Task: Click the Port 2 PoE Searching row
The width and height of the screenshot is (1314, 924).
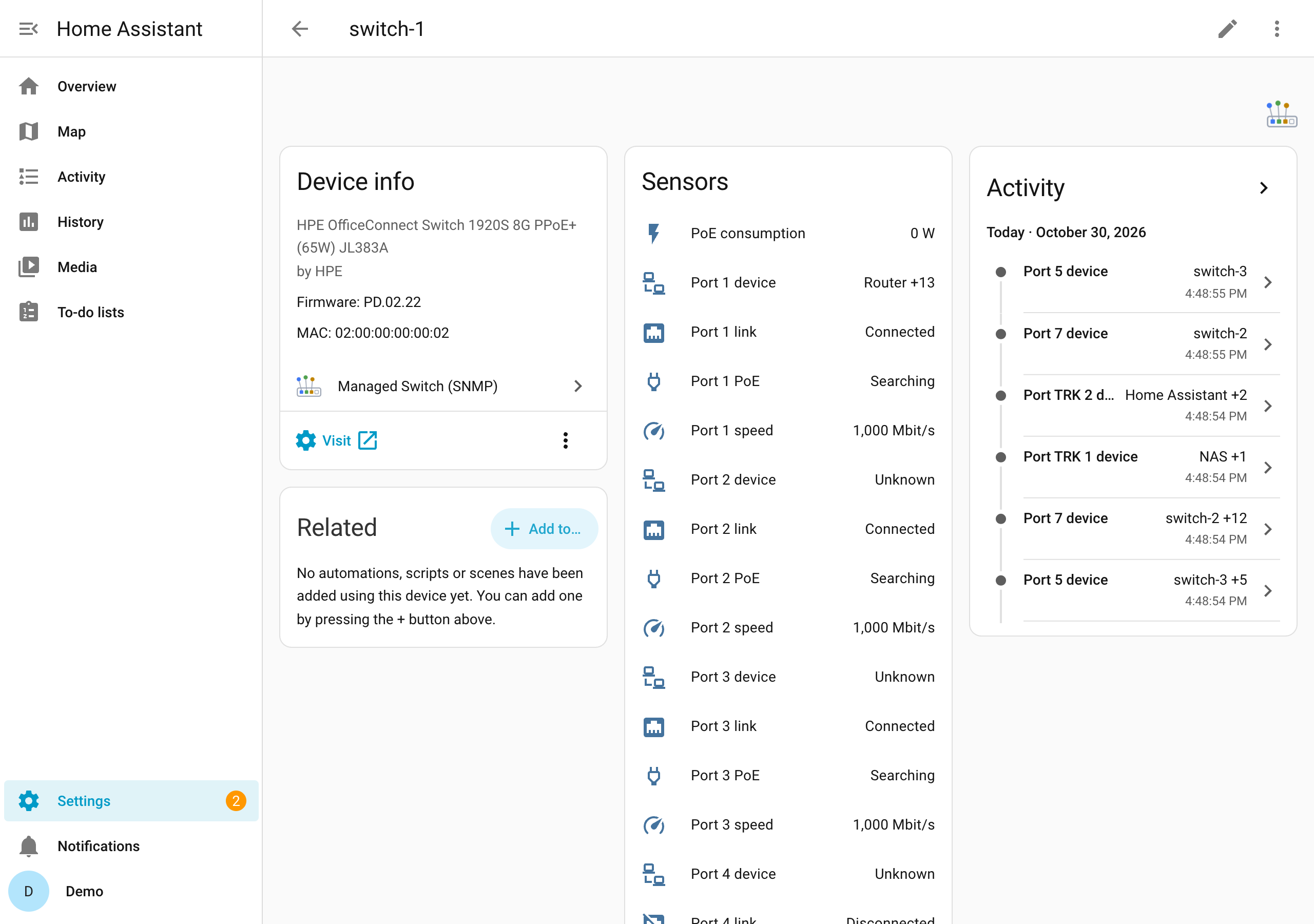Action: (788, 578)
